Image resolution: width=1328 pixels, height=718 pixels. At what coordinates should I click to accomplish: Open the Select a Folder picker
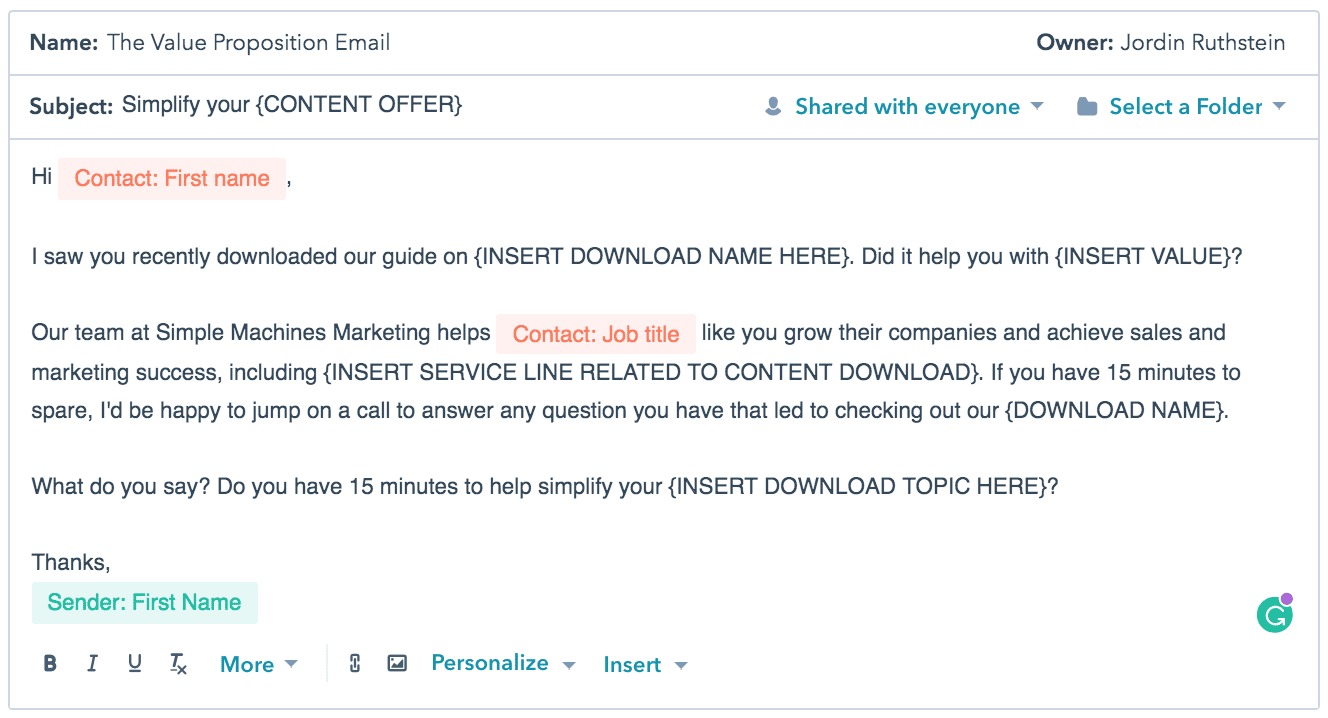(1185, 106)
